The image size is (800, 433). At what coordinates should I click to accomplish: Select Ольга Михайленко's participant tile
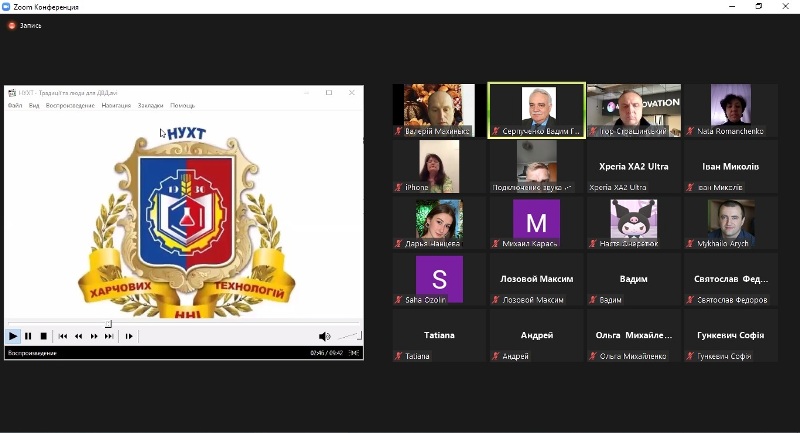pos(634,336)
